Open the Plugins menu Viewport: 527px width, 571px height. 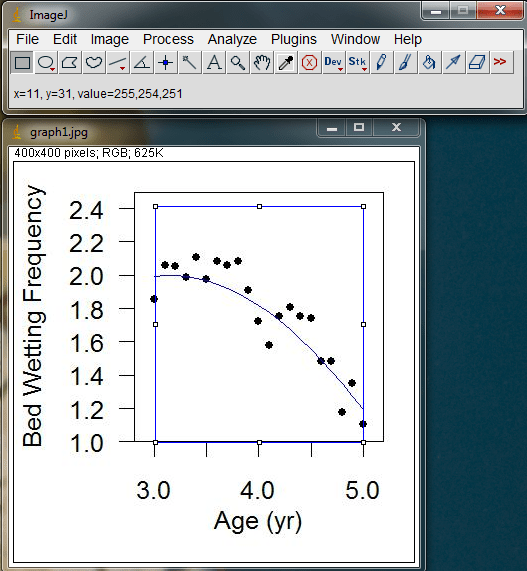point(294,39)
